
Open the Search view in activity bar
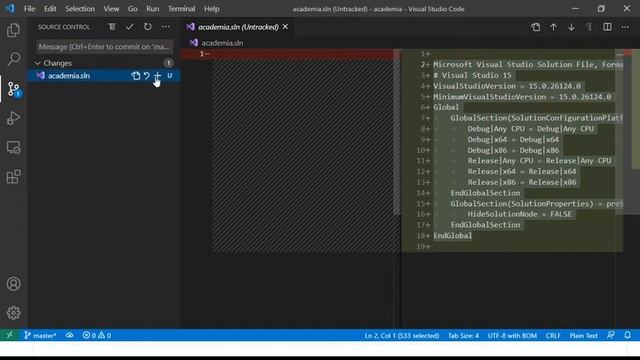[13, 59]
